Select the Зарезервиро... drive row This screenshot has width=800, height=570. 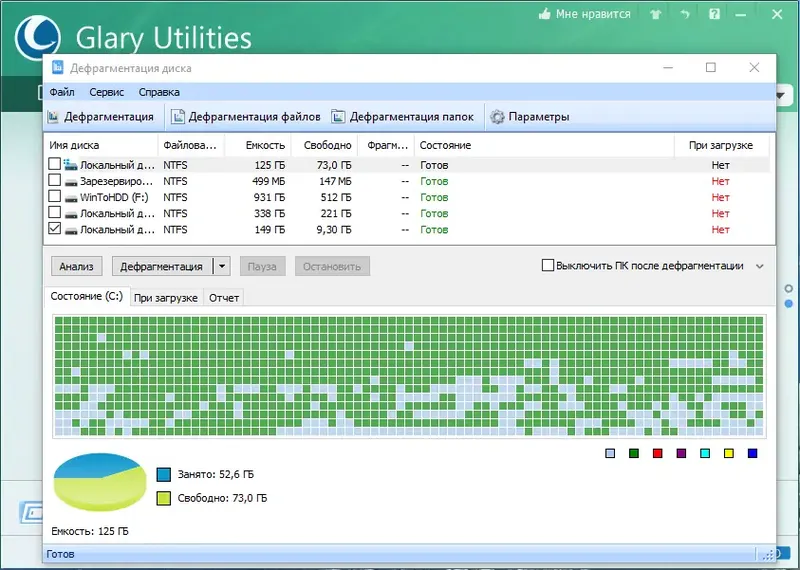[407, 181]
